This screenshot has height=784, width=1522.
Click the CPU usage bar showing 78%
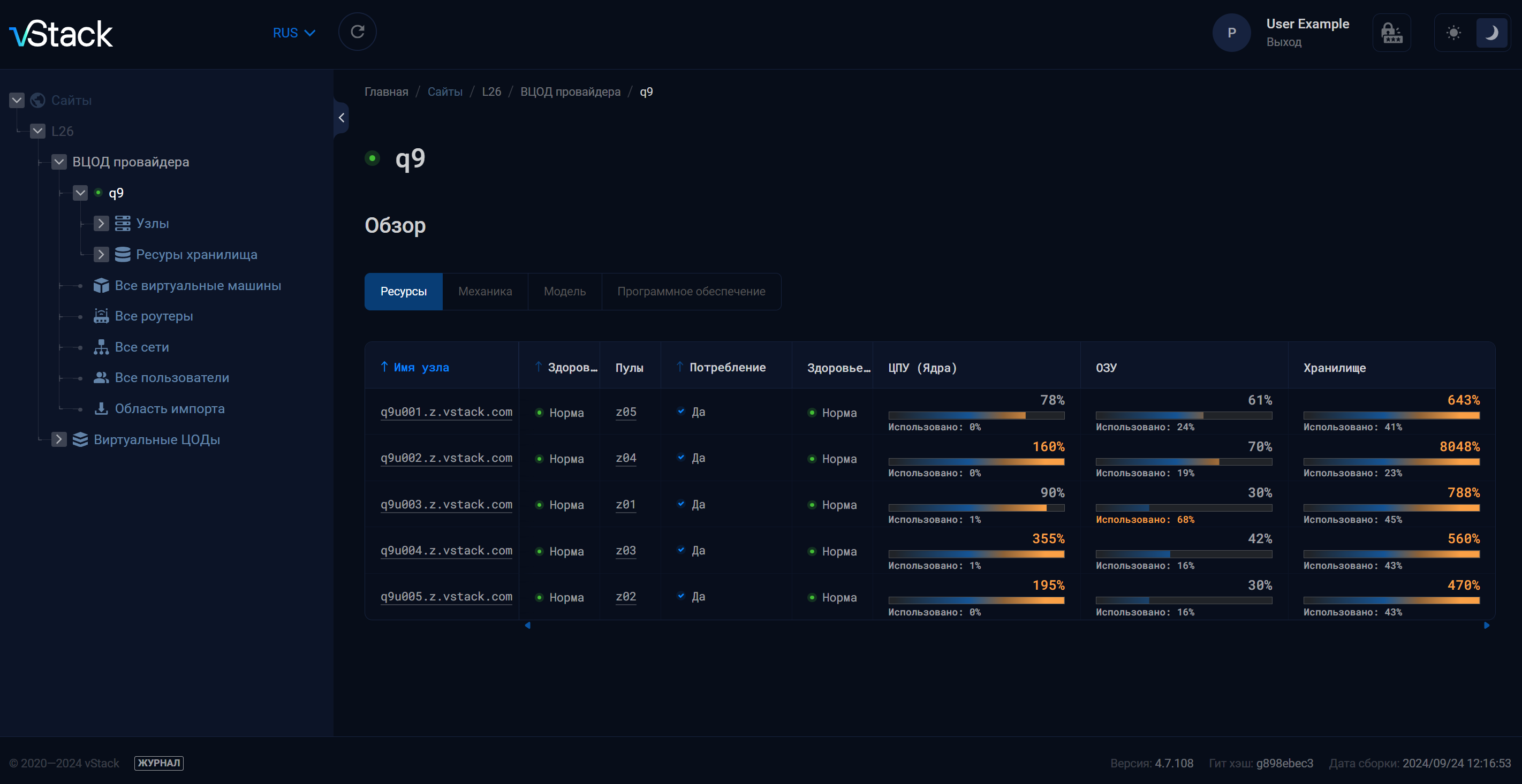[976, 415]
